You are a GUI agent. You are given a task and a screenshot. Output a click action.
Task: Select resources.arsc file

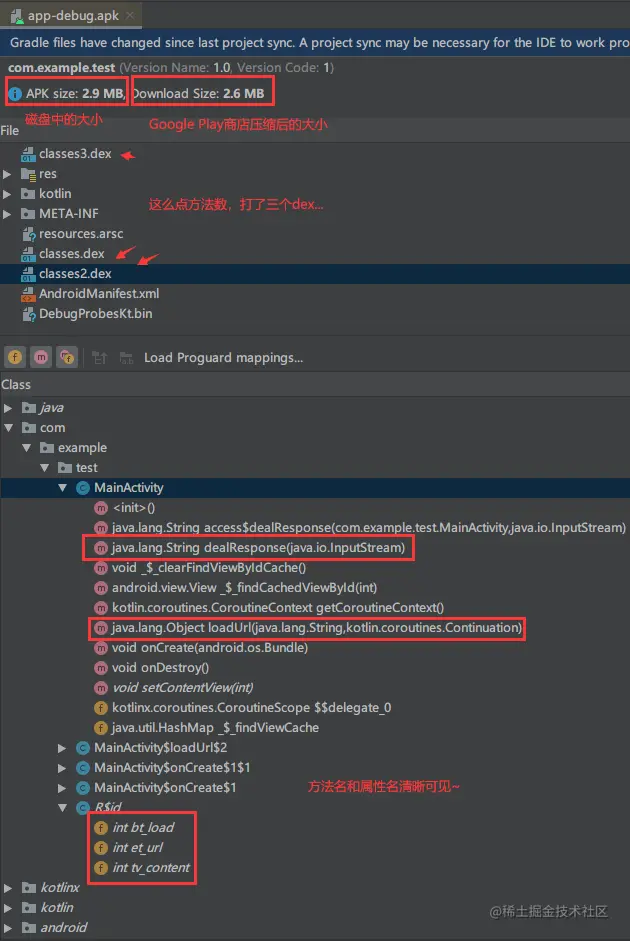pyautogui.click(x=81, y=233)
